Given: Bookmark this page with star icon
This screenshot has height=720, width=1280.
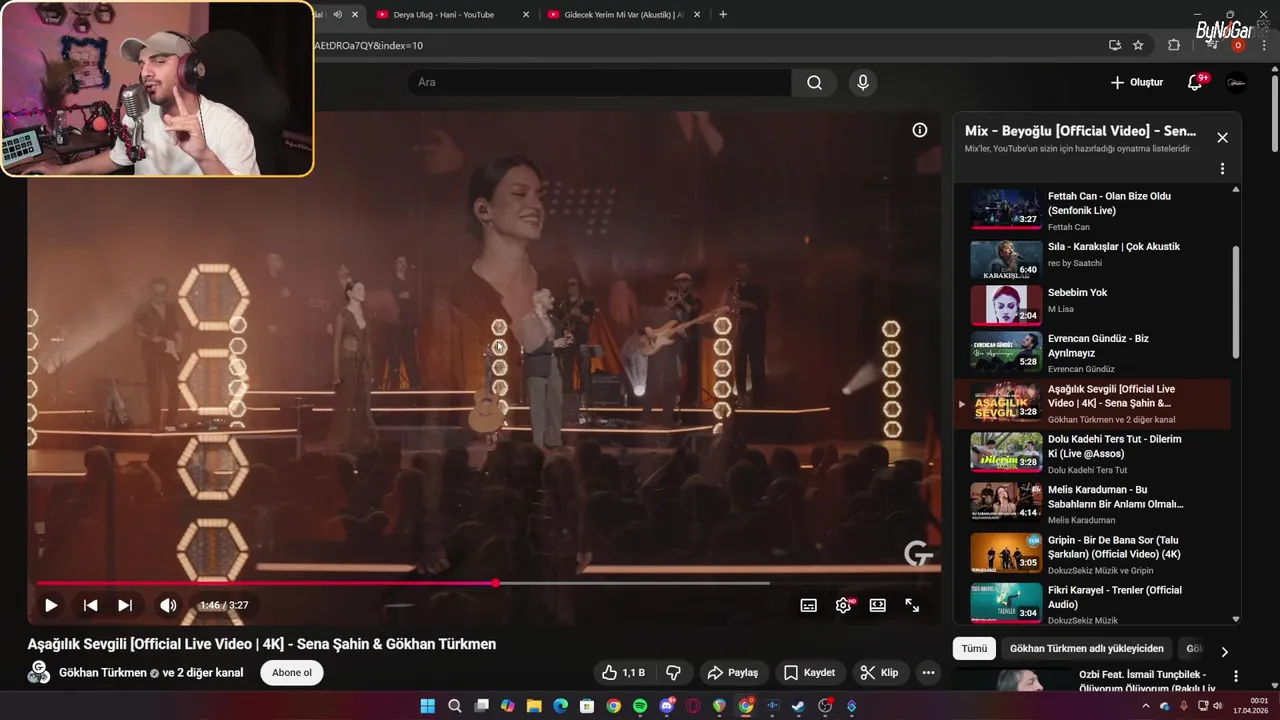Looking at the screenshot, I should click(1138, 45).
